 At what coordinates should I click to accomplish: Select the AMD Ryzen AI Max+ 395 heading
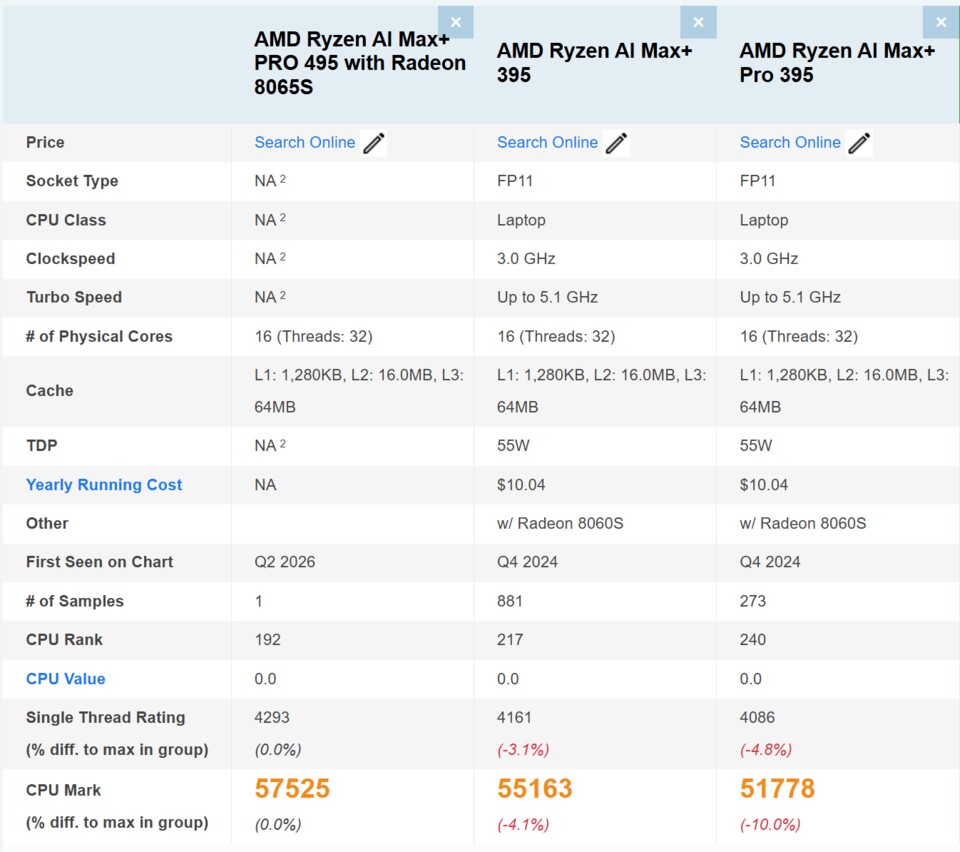click(x=594, y=63)
